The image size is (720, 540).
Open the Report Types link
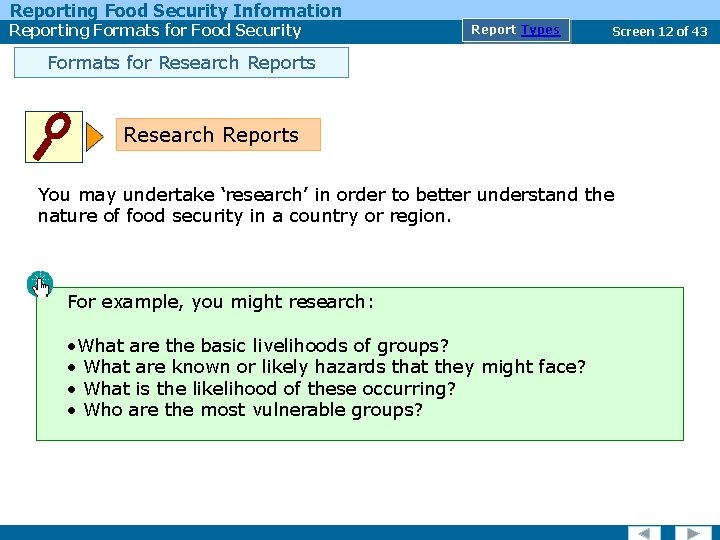pos(516,30)
